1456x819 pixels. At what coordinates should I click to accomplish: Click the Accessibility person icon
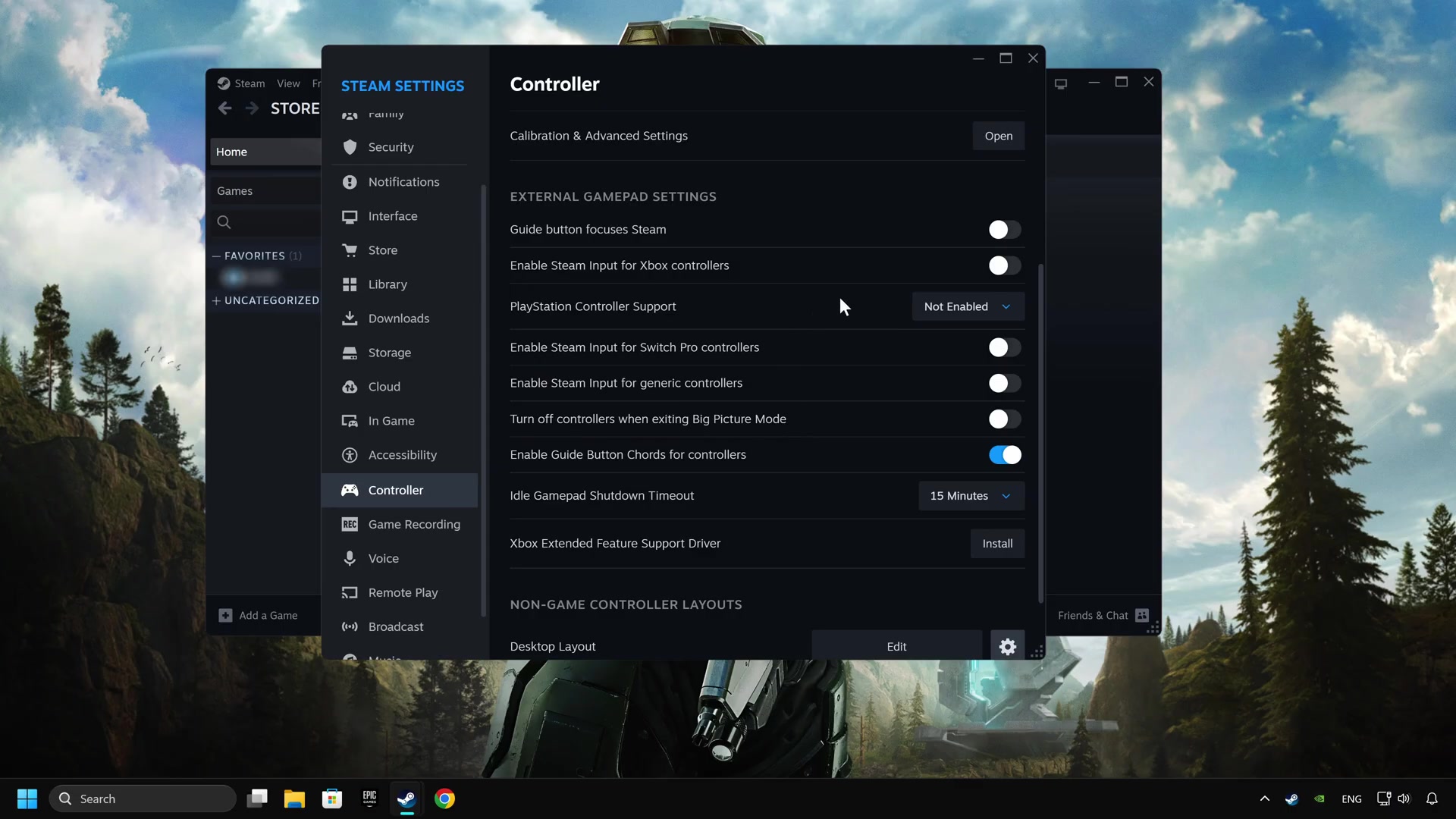tap(350, 455)
